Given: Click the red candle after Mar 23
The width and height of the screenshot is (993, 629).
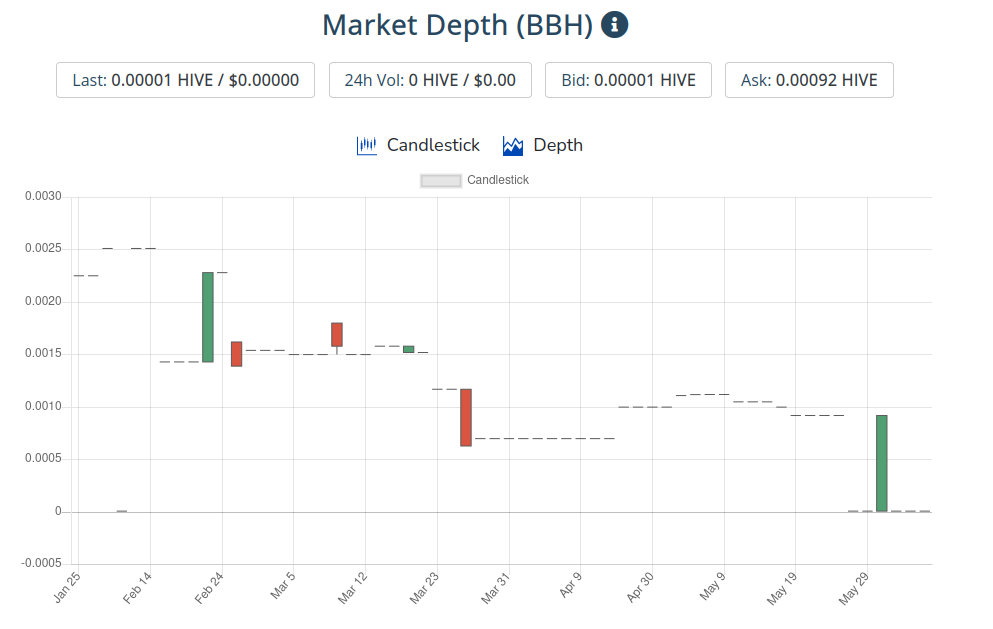Looking at the screenshot, I should click(466, 417).
